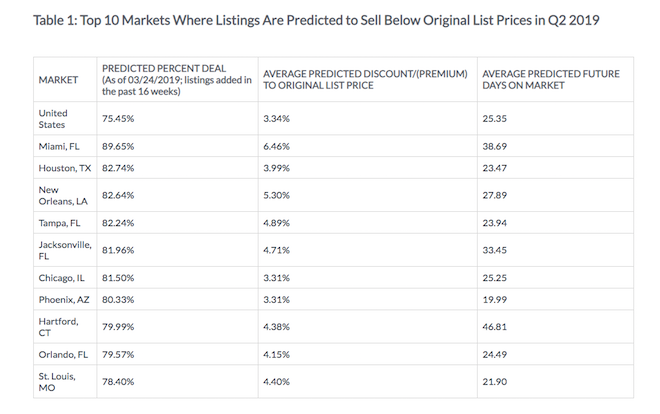The image size is (660, 414).
Task: Select the Tampa, FL row label
Action: (61, 222)
